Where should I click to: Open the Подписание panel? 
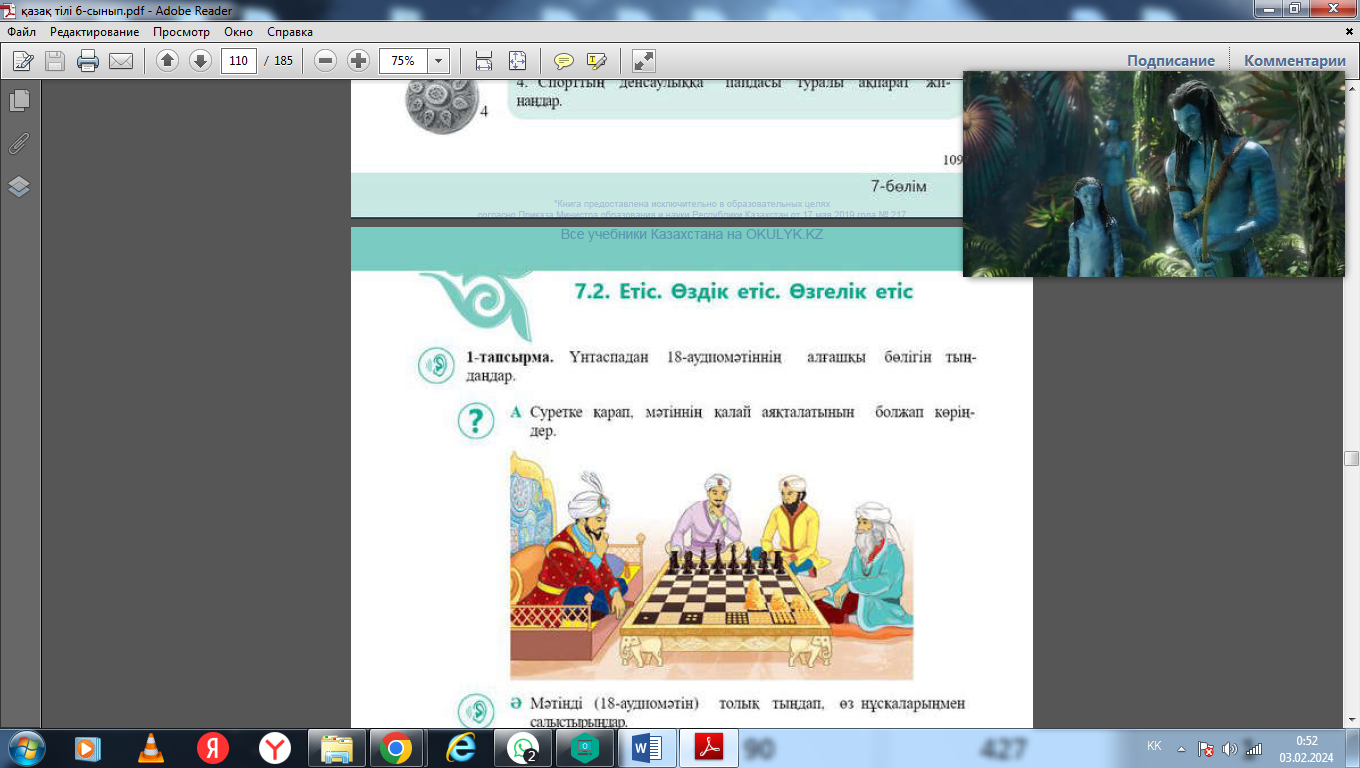[1171, 61]
